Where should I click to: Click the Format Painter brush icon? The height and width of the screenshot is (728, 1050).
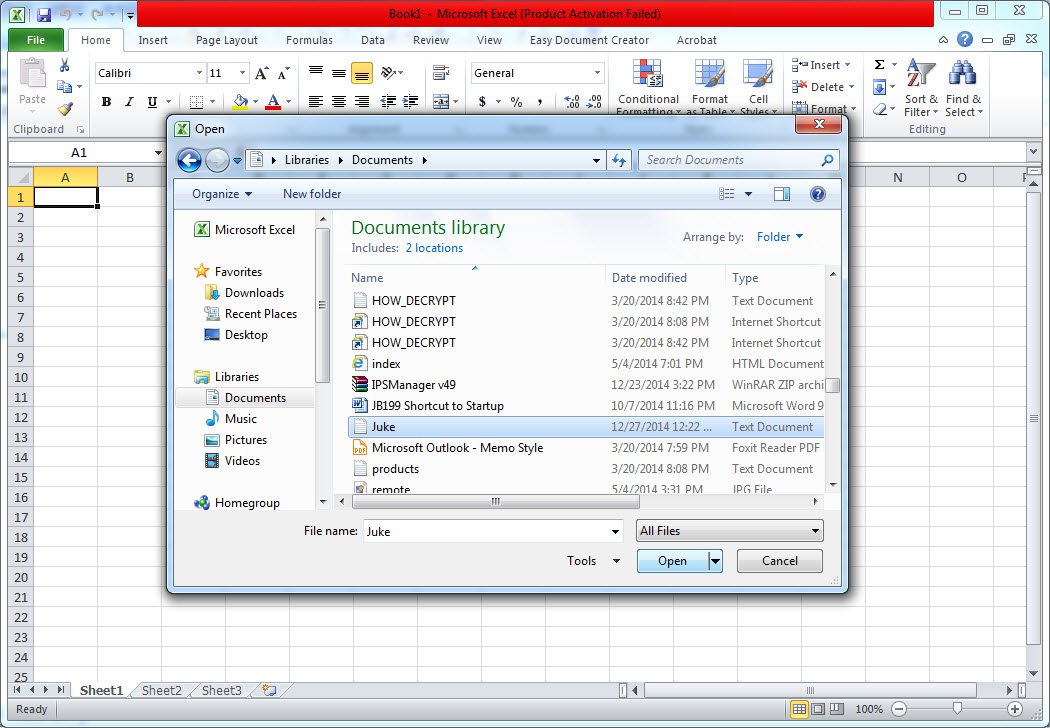point(64,109)
